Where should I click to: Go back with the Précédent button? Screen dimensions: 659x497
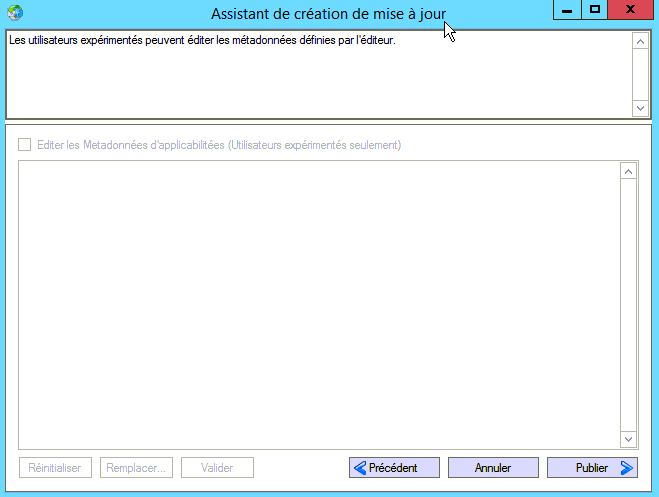(394, 467)
